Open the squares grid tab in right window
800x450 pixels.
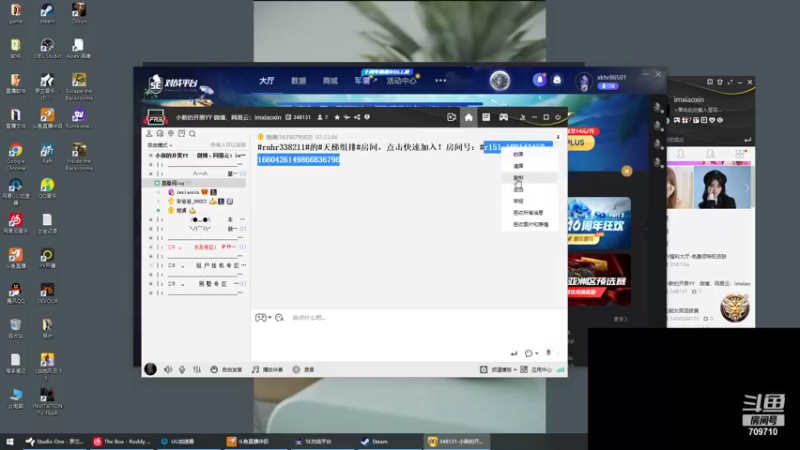pos(740,154)
